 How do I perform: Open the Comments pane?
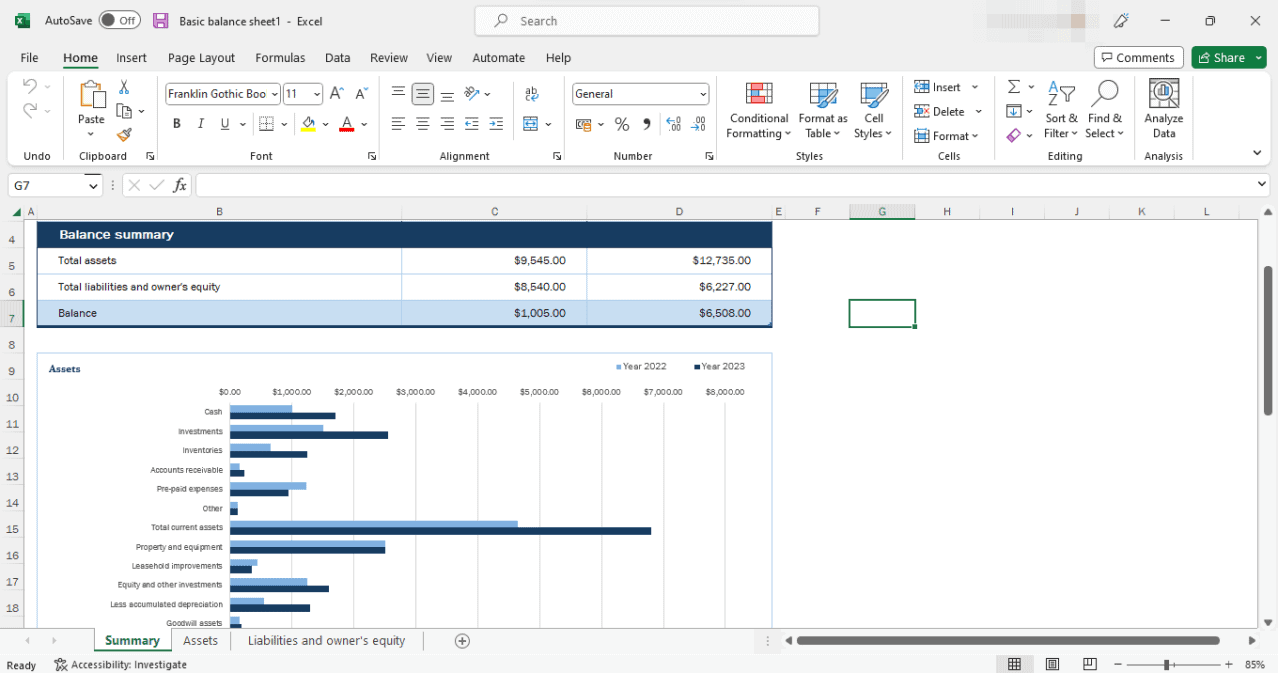1138,57
